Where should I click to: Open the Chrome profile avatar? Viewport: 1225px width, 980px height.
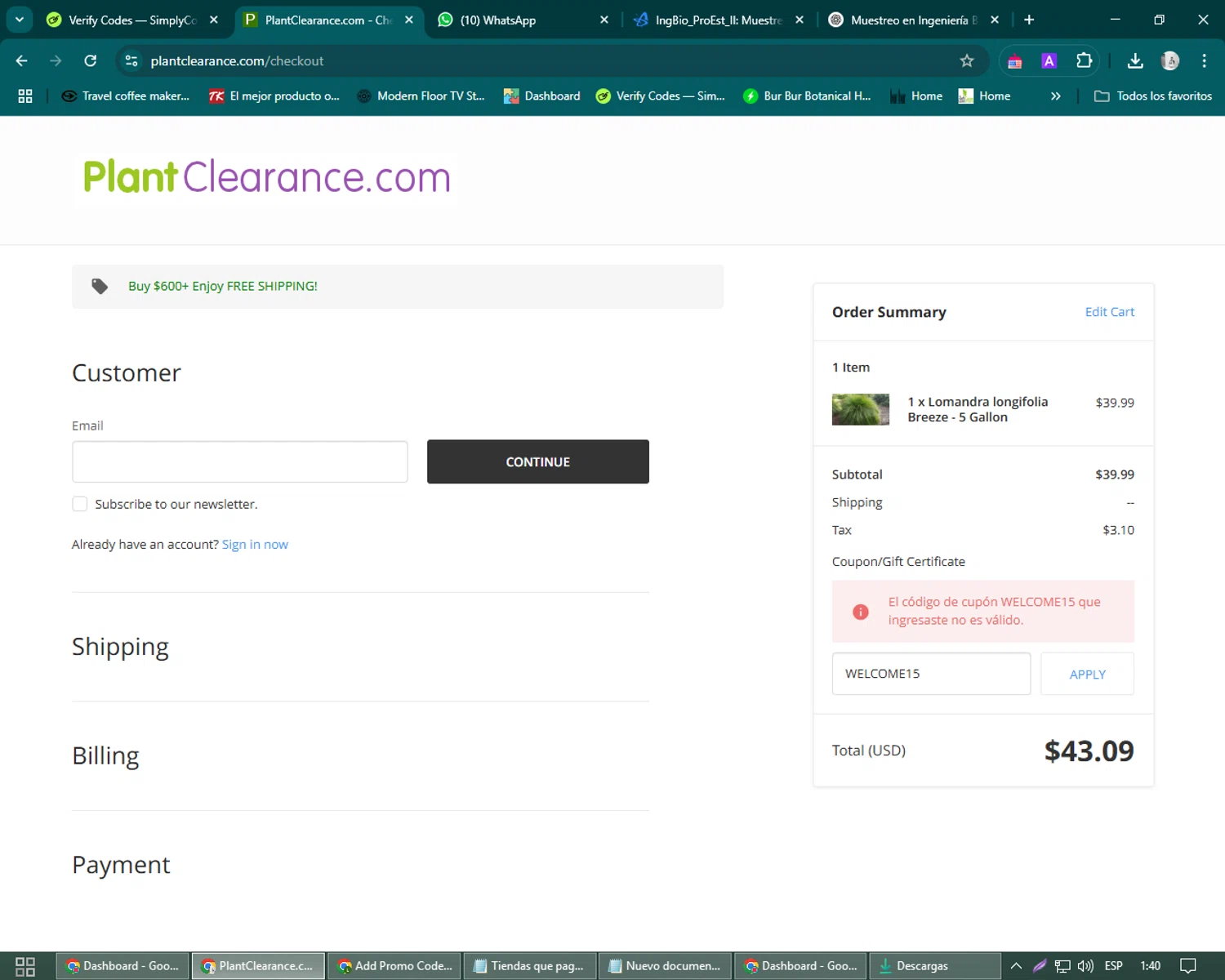pos(1170,60)
